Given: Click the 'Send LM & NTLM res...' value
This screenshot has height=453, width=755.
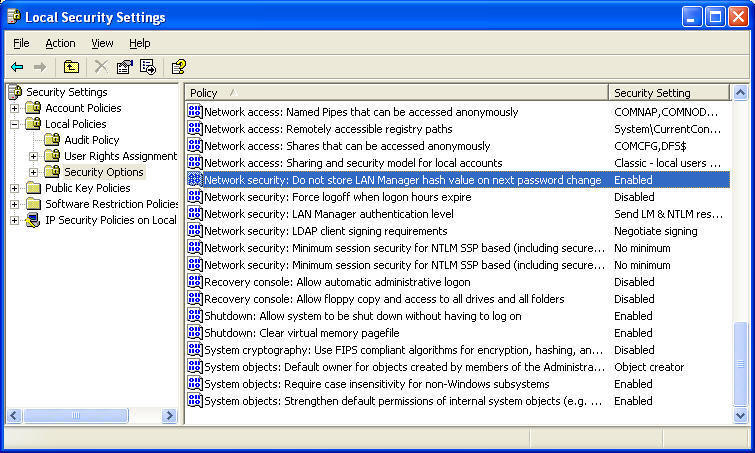Looking at the screenshot, I should (x=668, y=214).
